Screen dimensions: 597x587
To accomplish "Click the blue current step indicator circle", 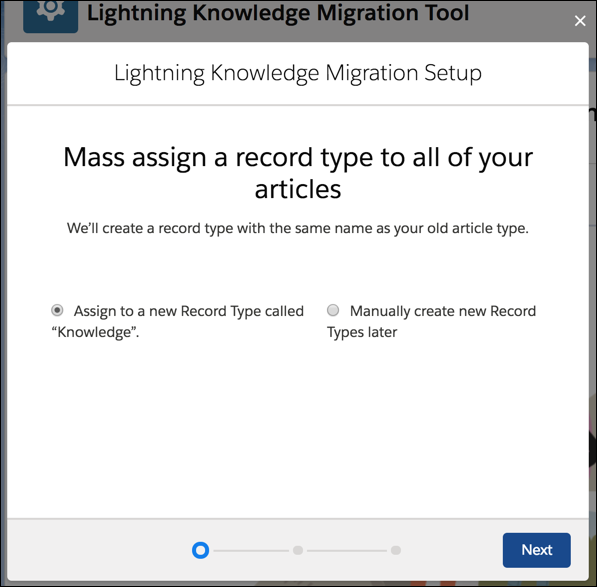I will [x=201, y=550].
